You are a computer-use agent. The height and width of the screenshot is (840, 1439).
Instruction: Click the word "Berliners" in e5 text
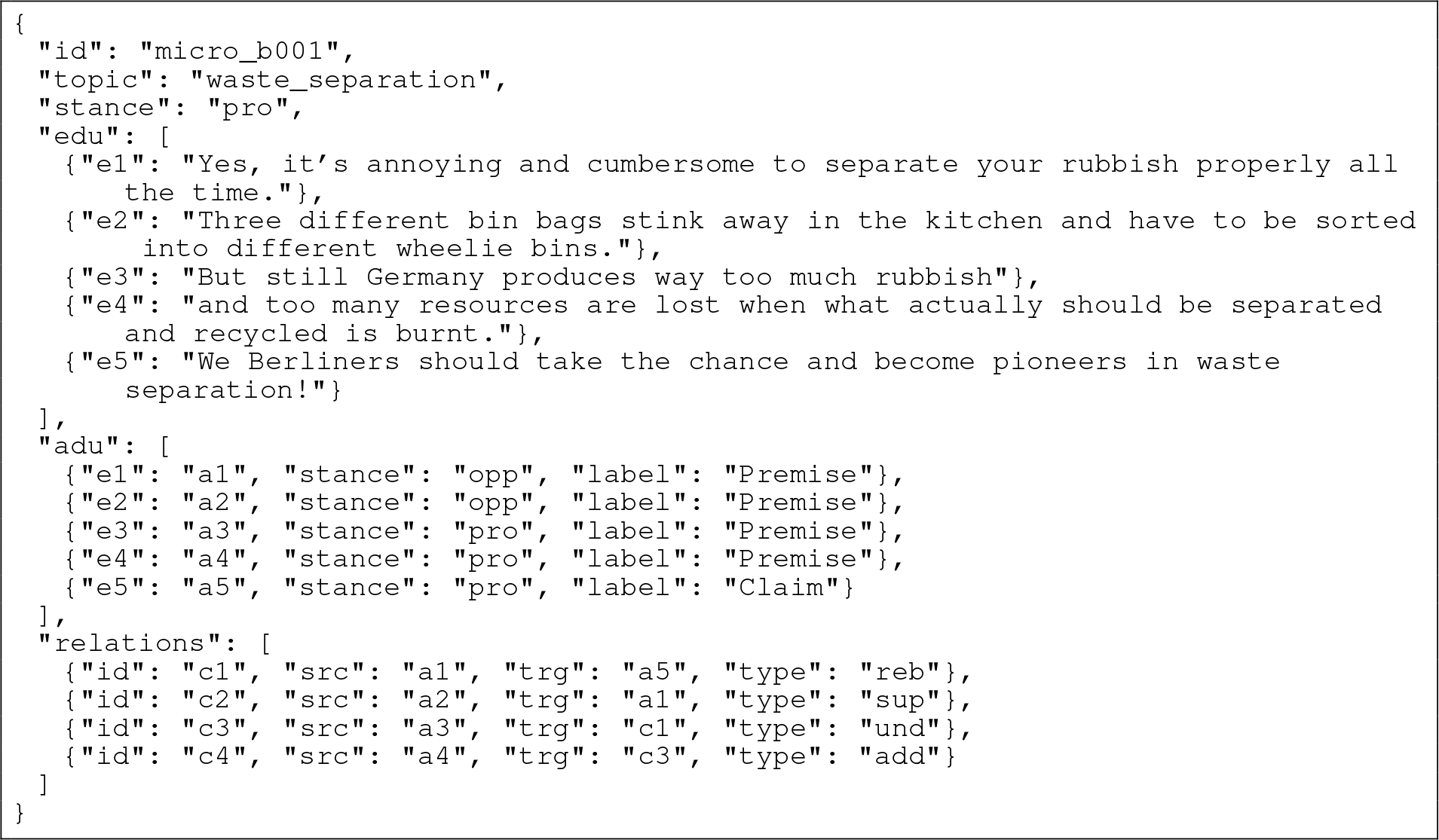click(x=323, y=362)
